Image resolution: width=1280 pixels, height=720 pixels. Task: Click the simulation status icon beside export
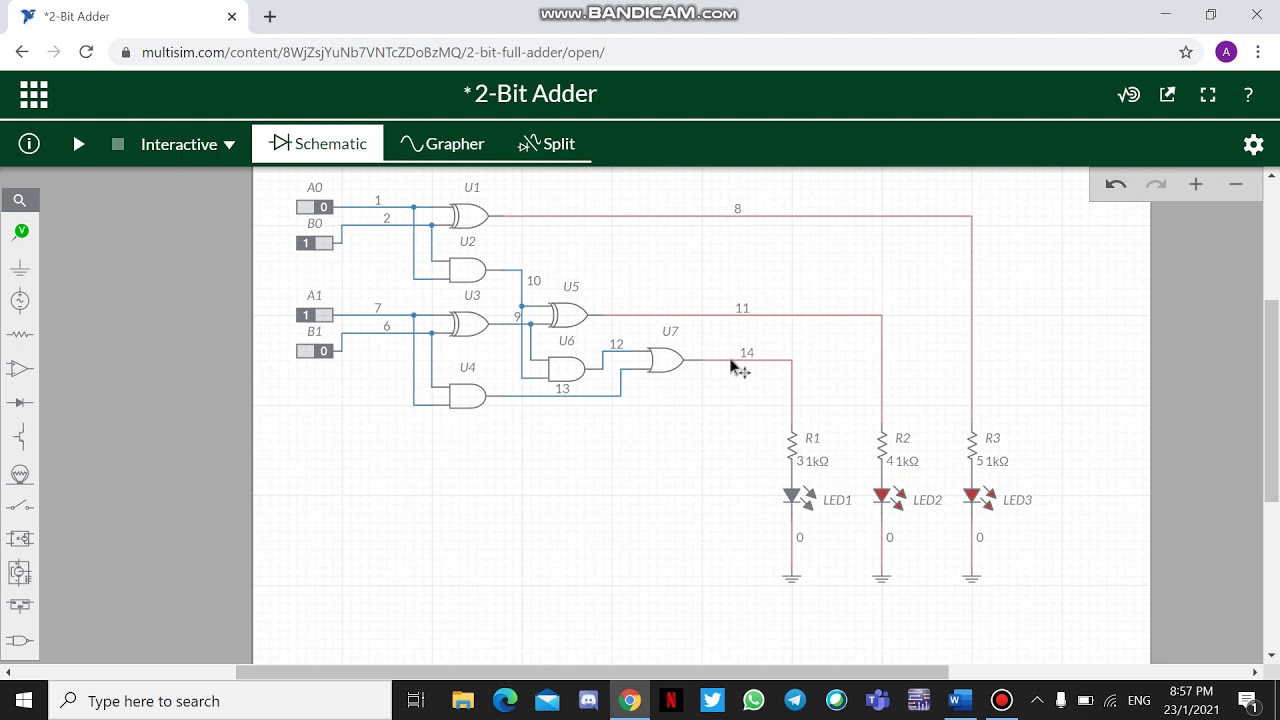click(x=1129, y=95)
